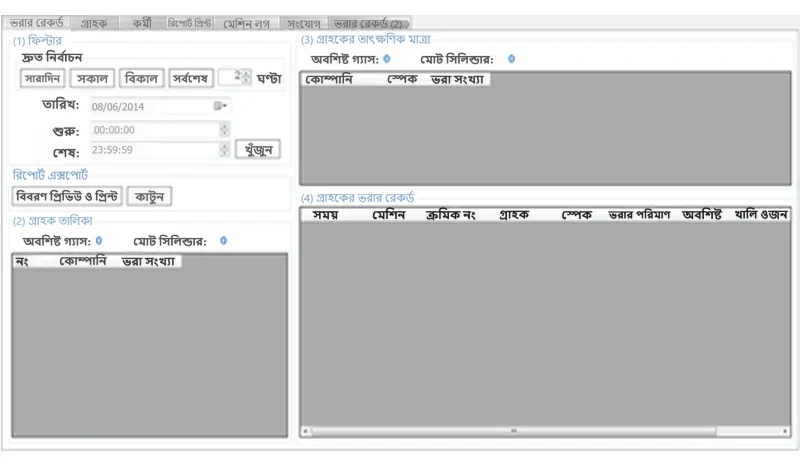Viewport: 800px width, 467px height.
Task: Click the অবশিষ্ট column header
Action: [x=702, y=215]
